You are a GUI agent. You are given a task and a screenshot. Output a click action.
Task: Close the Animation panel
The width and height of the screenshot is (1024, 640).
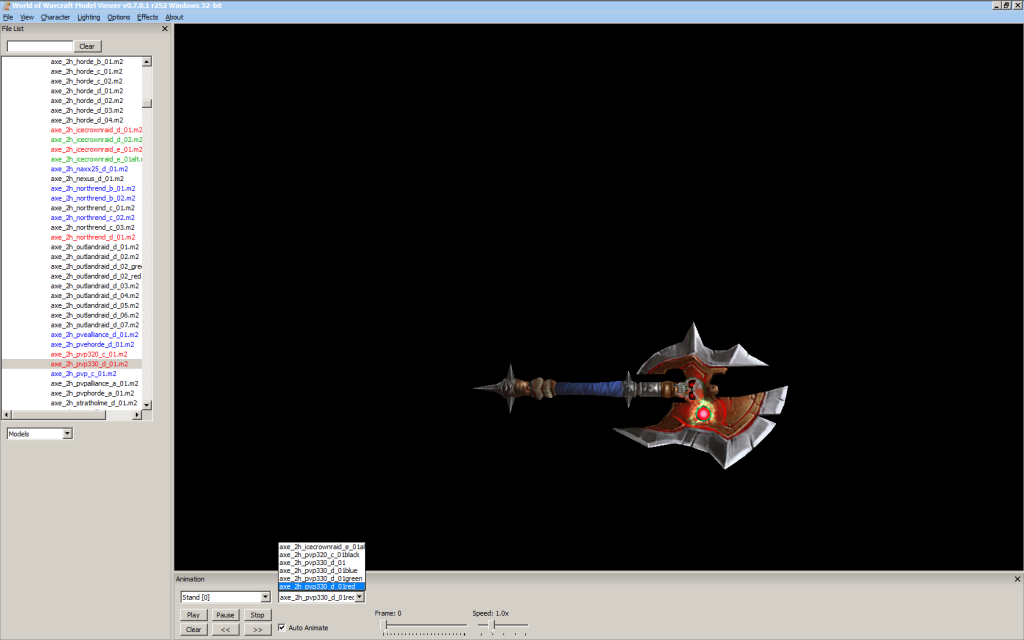click(1017, 579)
